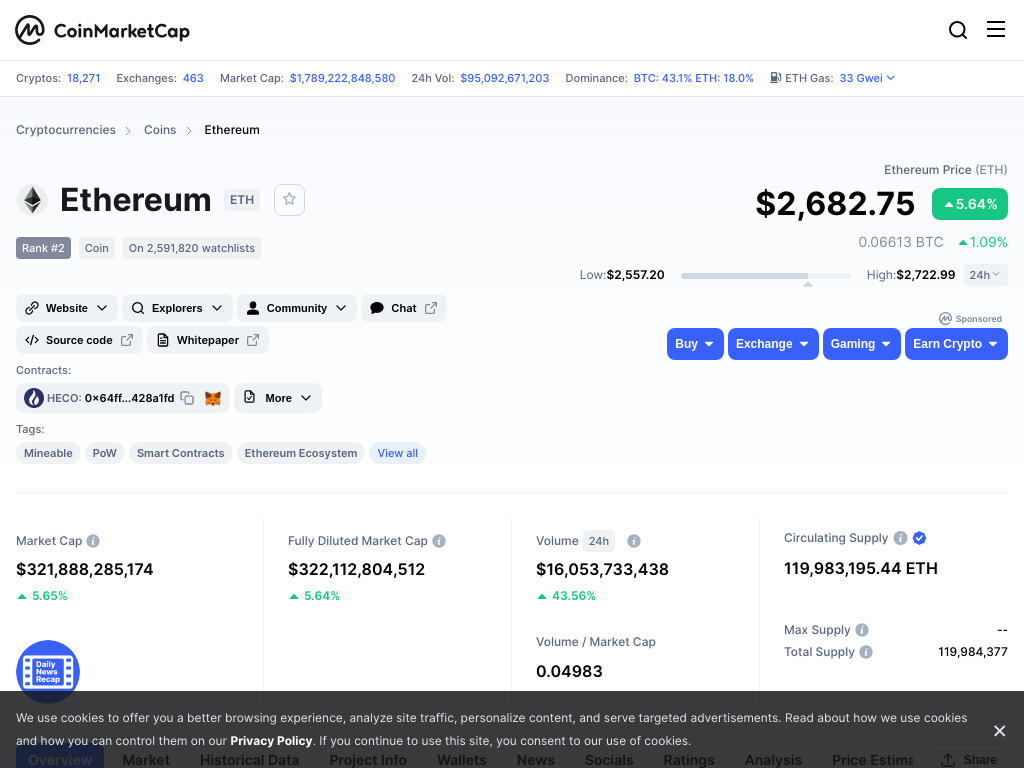Click Fully Diluted Market Cap info icon
The height and width of the screenshot is (768, 1024).
coord(439,541)
